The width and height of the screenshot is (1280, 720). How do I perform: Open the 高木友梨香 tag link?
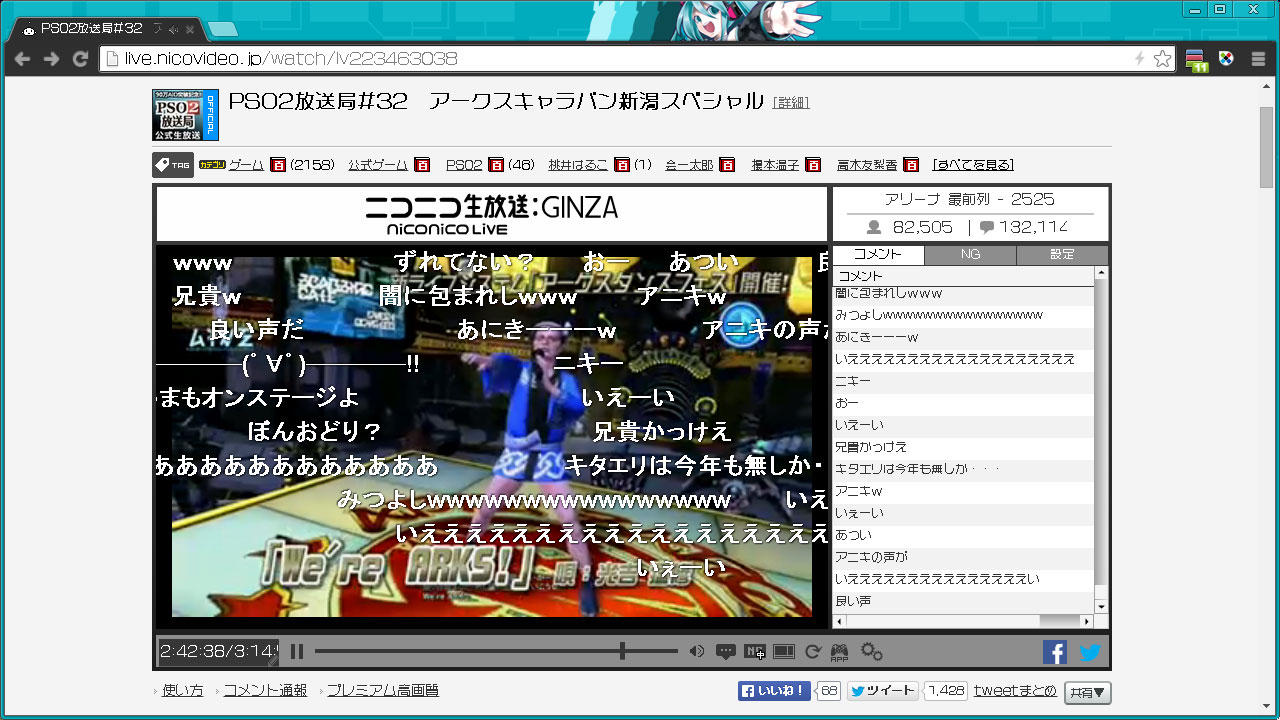pos(867,165)
